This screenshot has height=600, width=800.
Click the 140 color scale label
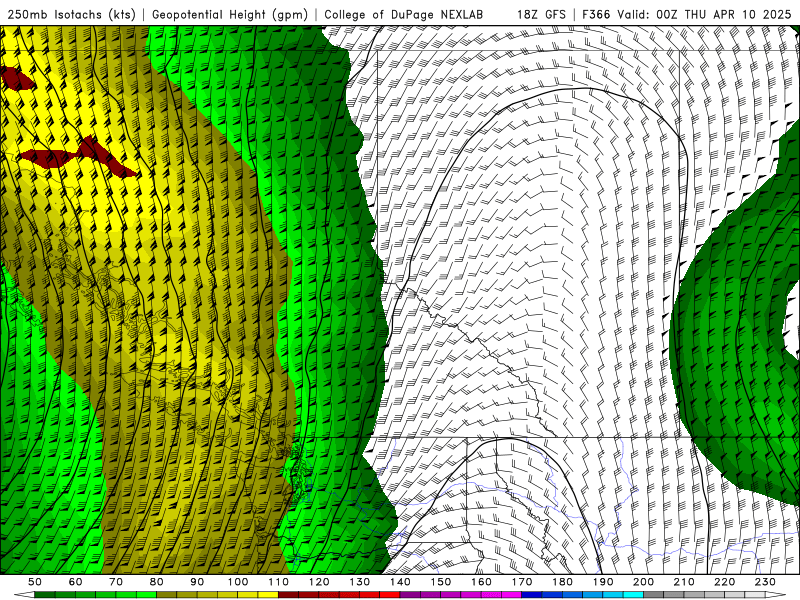tap(400, 582)
